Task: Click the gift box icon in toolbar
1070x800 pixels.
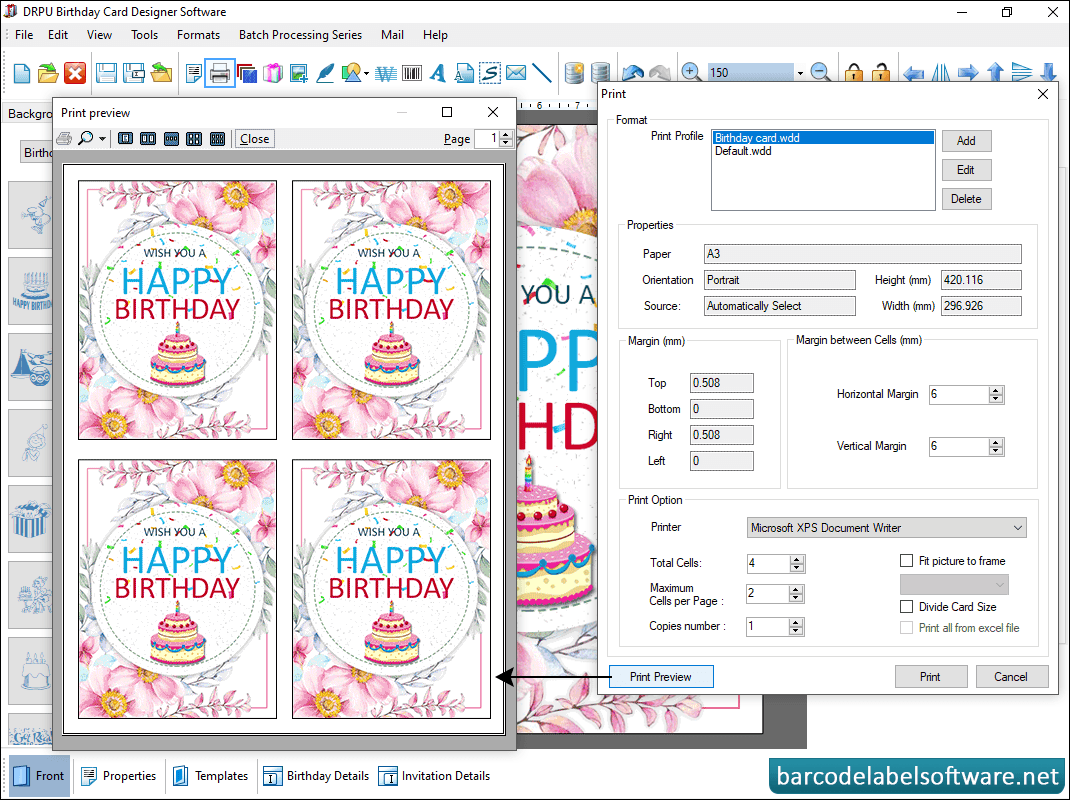Action: [273, 72]
